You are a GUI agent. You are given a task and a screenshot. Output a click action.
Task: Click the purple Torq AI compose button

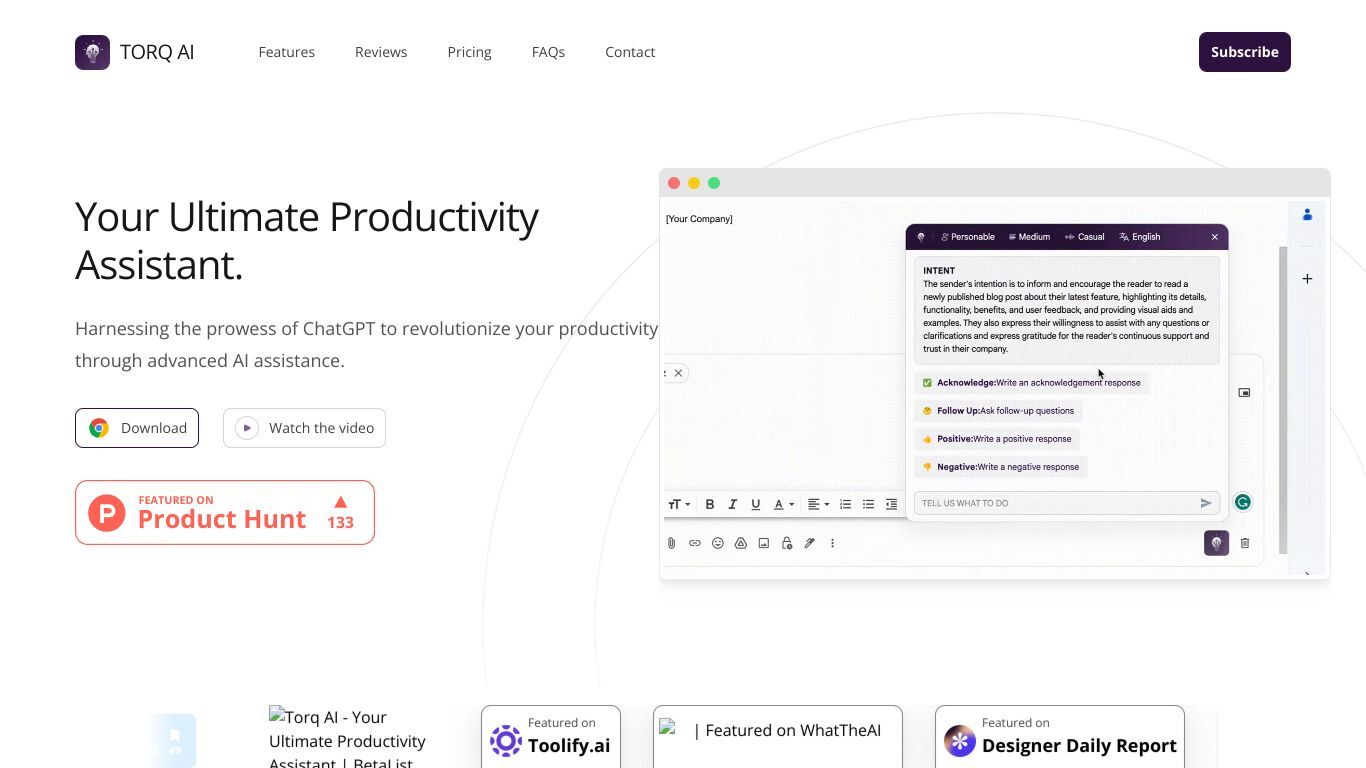1216,543
